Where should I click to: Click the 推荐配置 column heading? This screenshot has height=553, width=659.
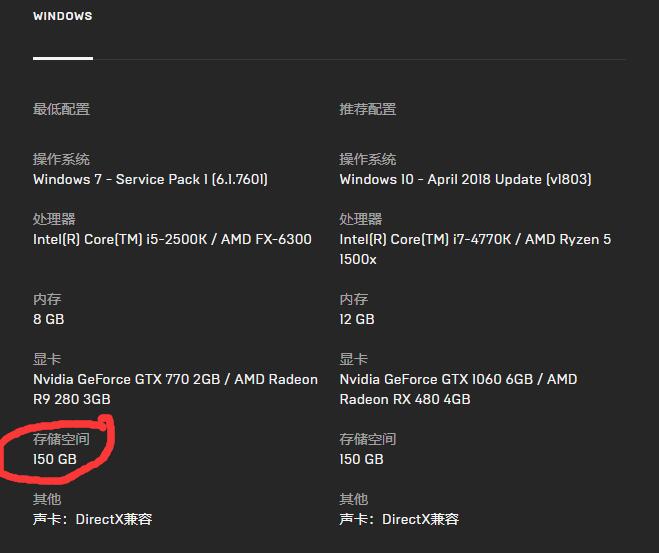pyautogui.click(x=367, y=109)
